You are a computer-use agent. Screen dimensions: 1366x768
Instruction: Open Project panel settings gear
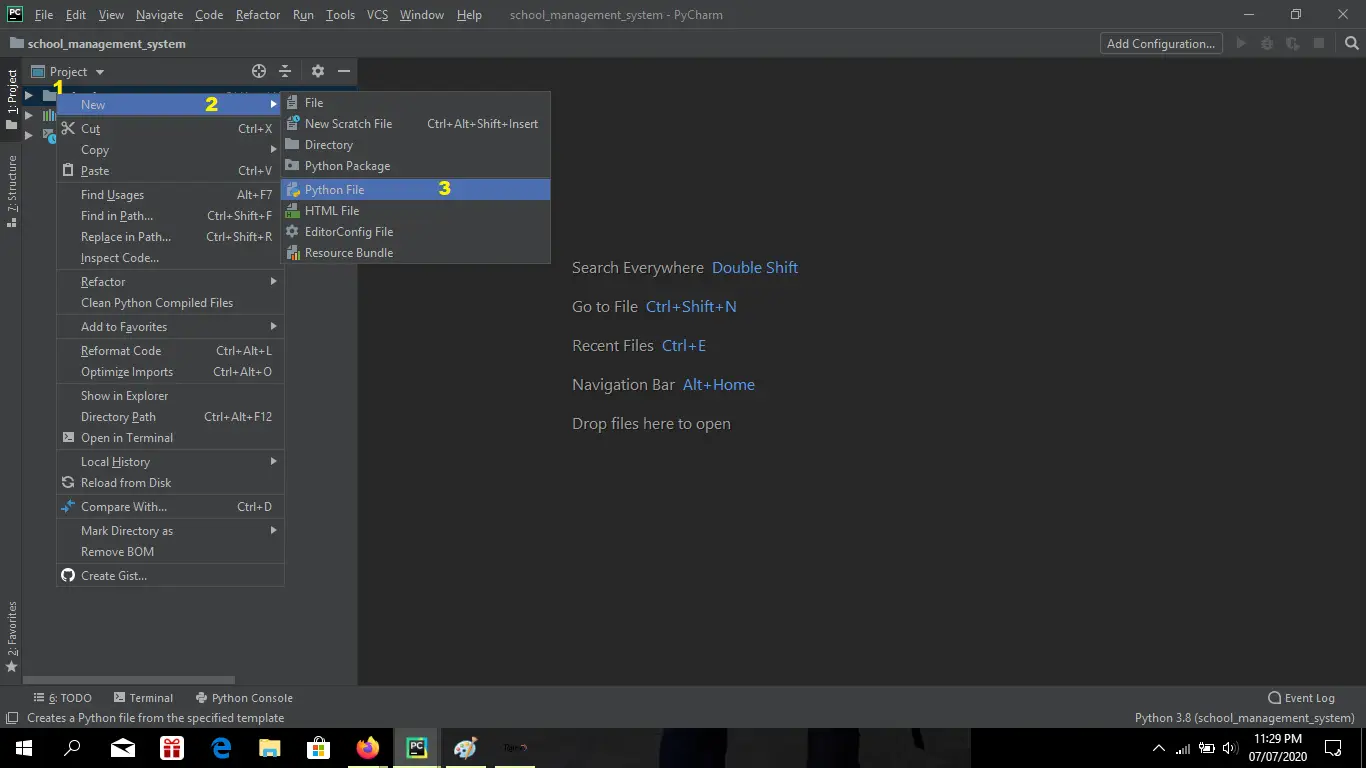[317, 71]
